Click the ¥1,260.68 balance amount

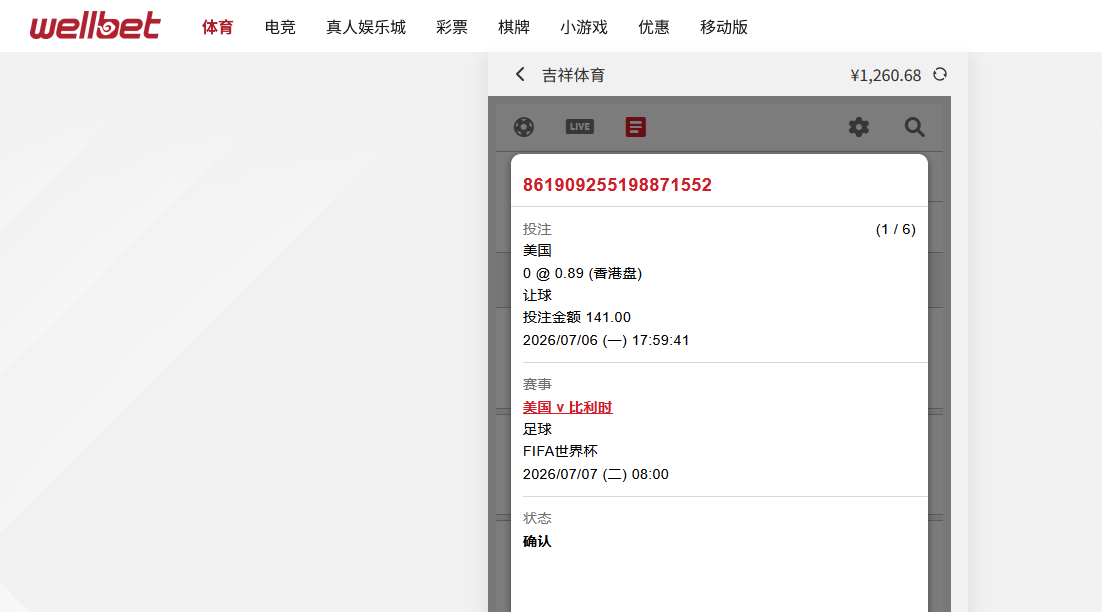pyautogui.click(x=886, y=75)
